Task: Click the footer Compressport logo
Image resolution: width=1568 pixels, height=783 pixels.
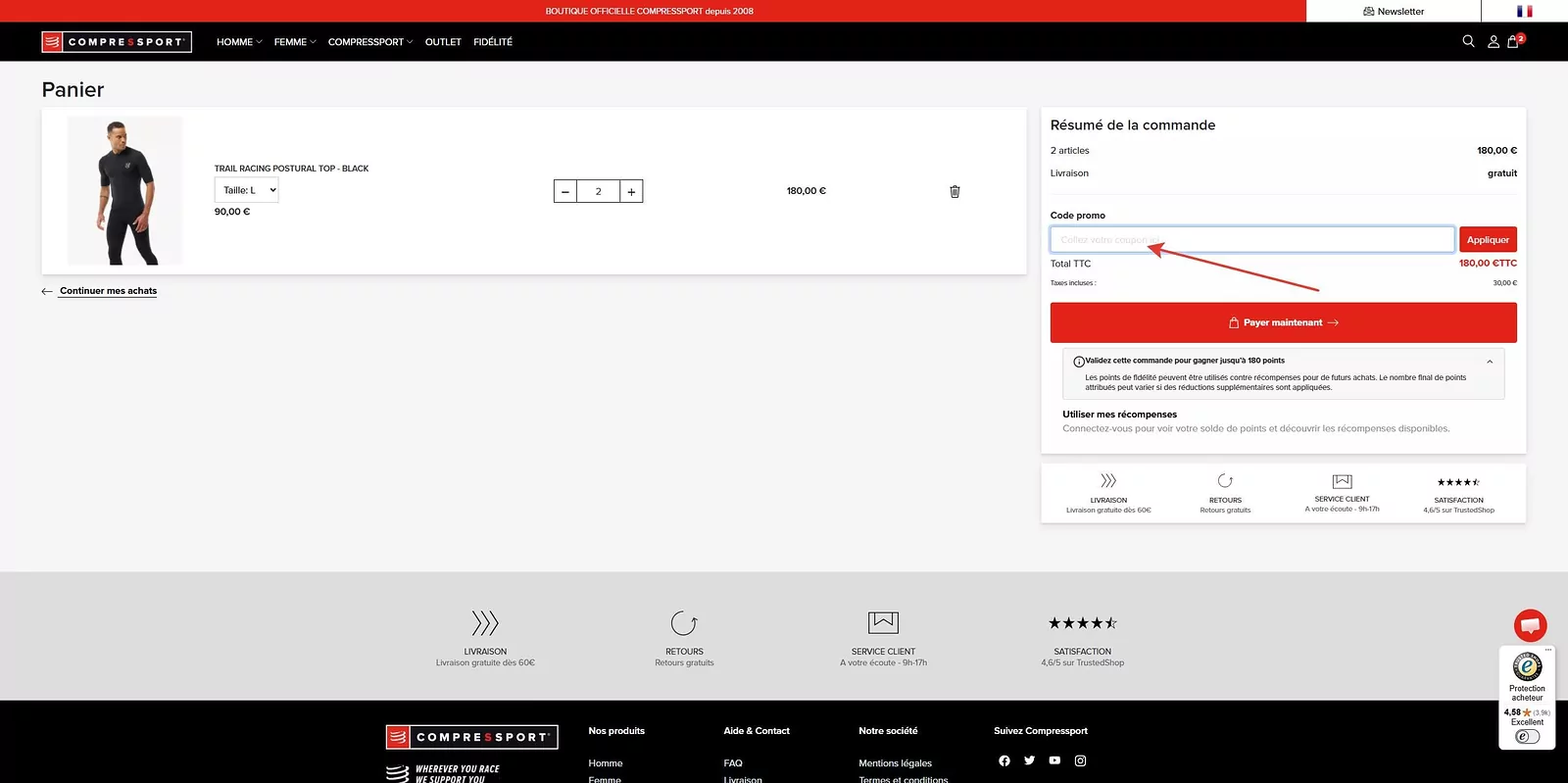Action: pos(471,737)
